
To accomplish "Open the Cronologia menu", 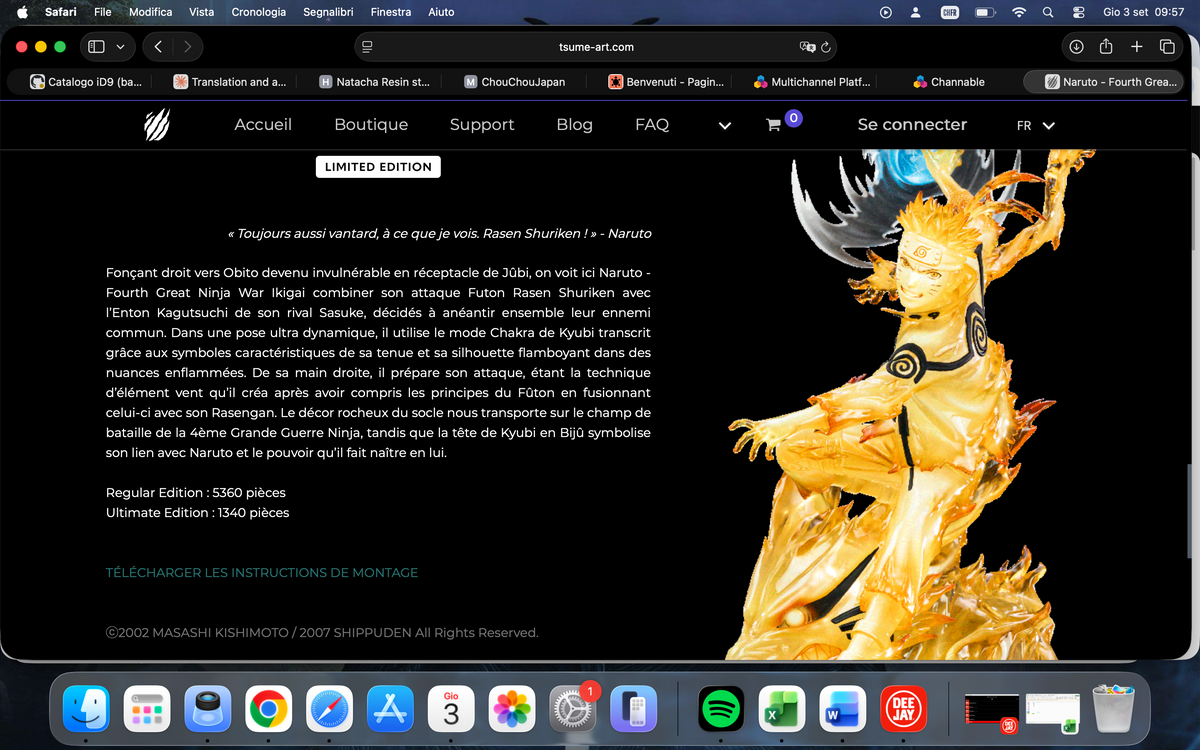I will 258,12.
